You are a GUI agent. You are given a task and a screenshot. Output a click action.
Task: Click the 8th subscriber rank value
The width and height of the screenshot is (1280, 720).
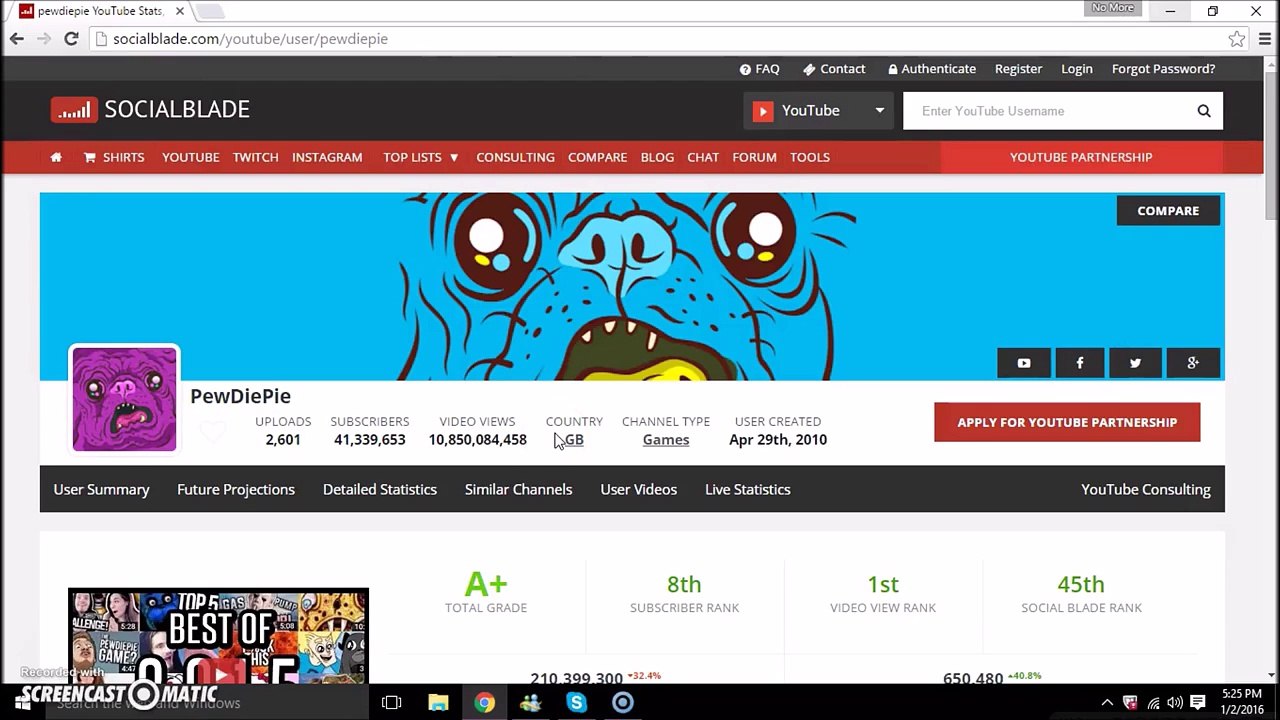point(684,584)
